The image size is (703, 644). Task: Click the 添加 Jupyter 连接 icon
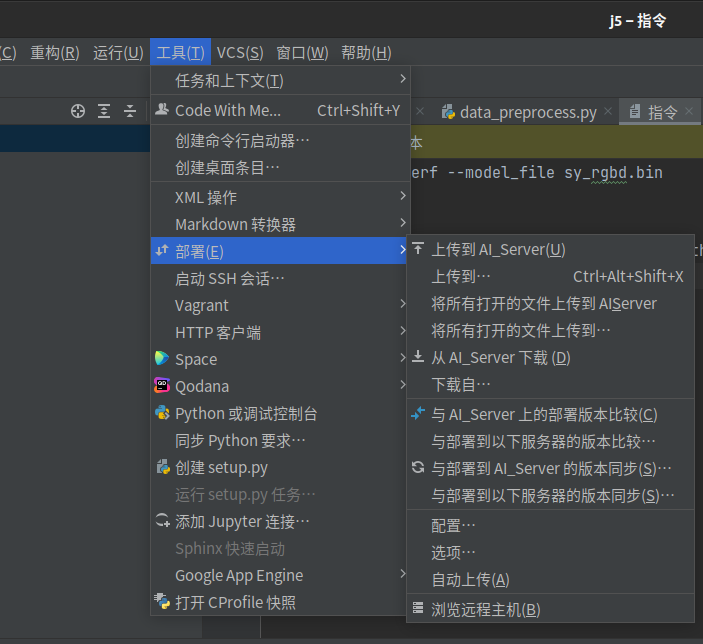click(162, 521)
